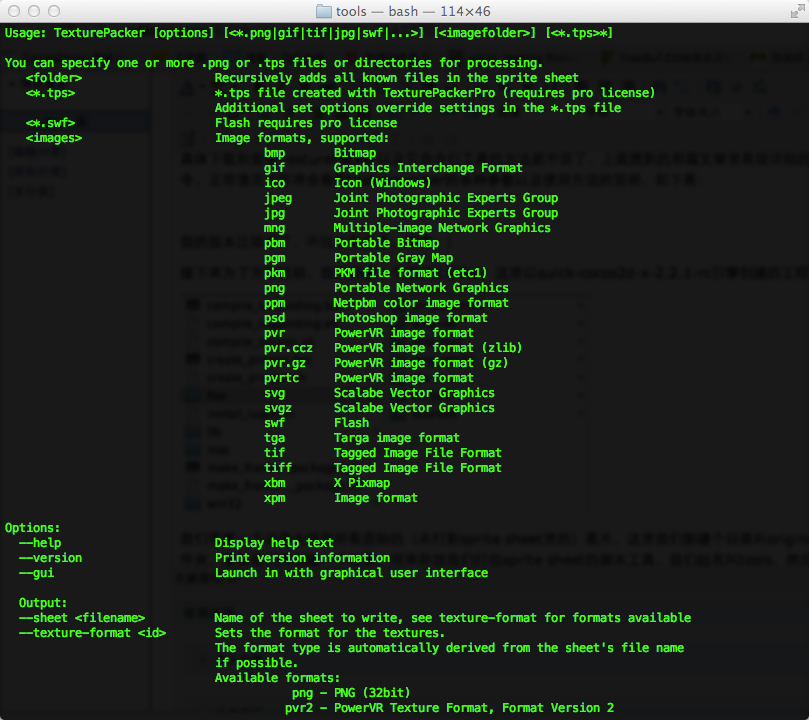Click the 'Usage: TexturePacker [options]' line
This screenshot has width=809, height=720.
pyautogui.click(x=309, y=33)
